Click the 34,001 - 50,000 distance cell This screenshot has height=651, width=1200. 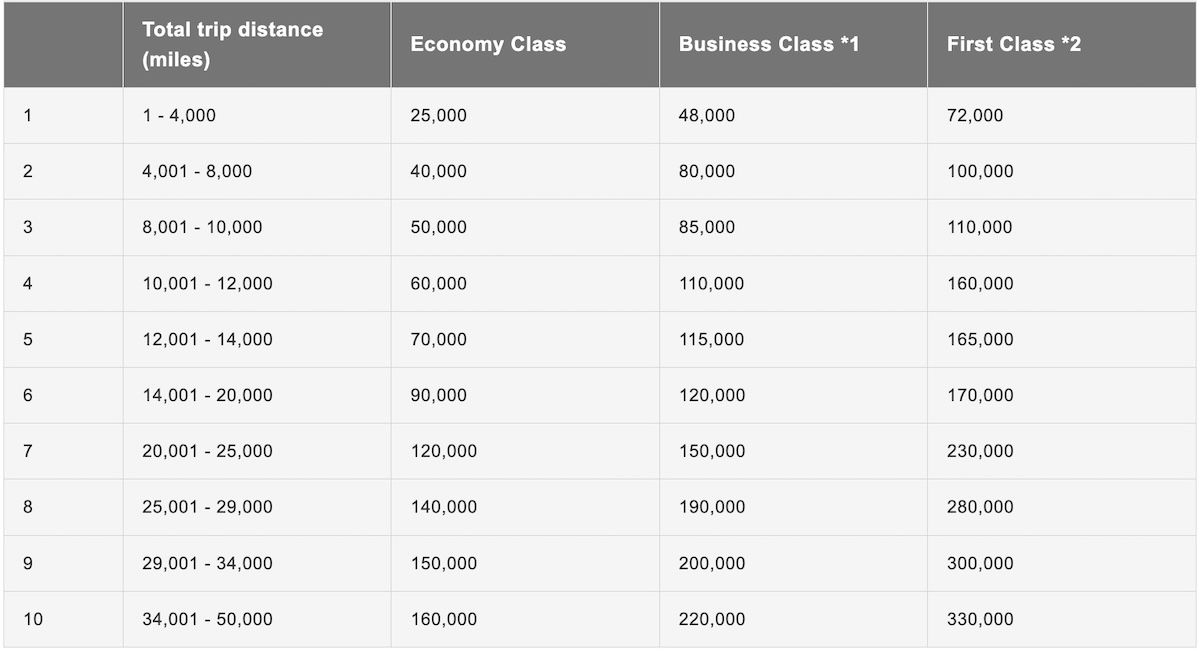pos(207,619)
